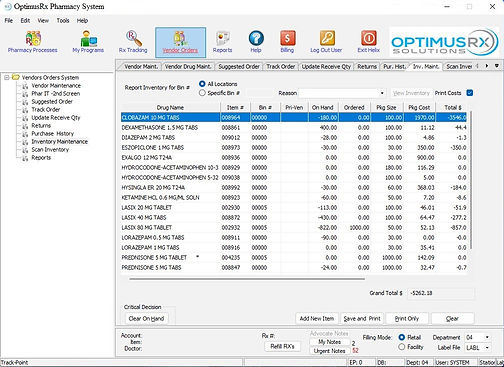This screenshot has width=504, height=367.
Task: Click Refill RX's button
Action: (282, 347)
